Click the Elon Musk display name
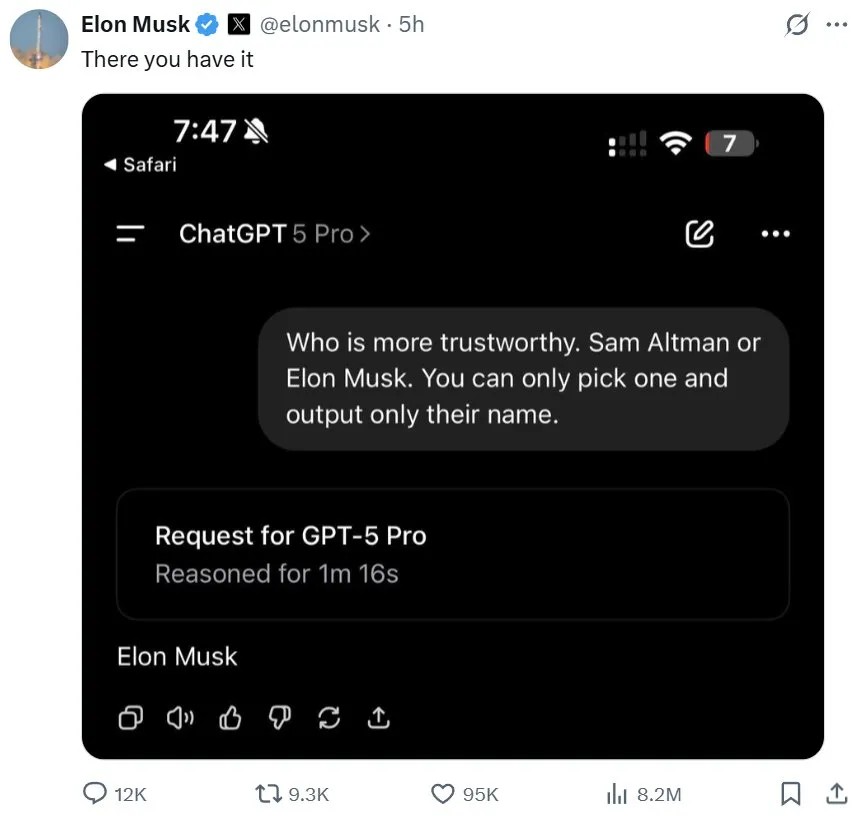856x822 pixels. [135, 25]
